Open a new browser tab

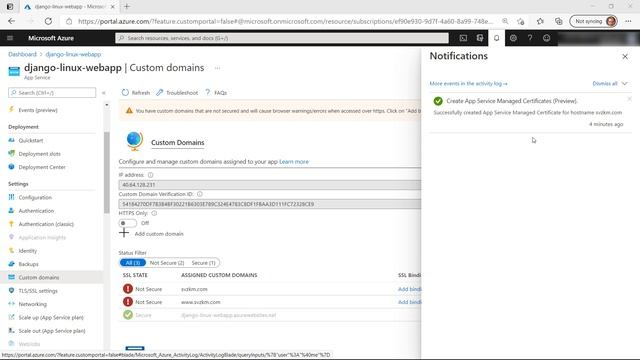click(x=127, y=7)
